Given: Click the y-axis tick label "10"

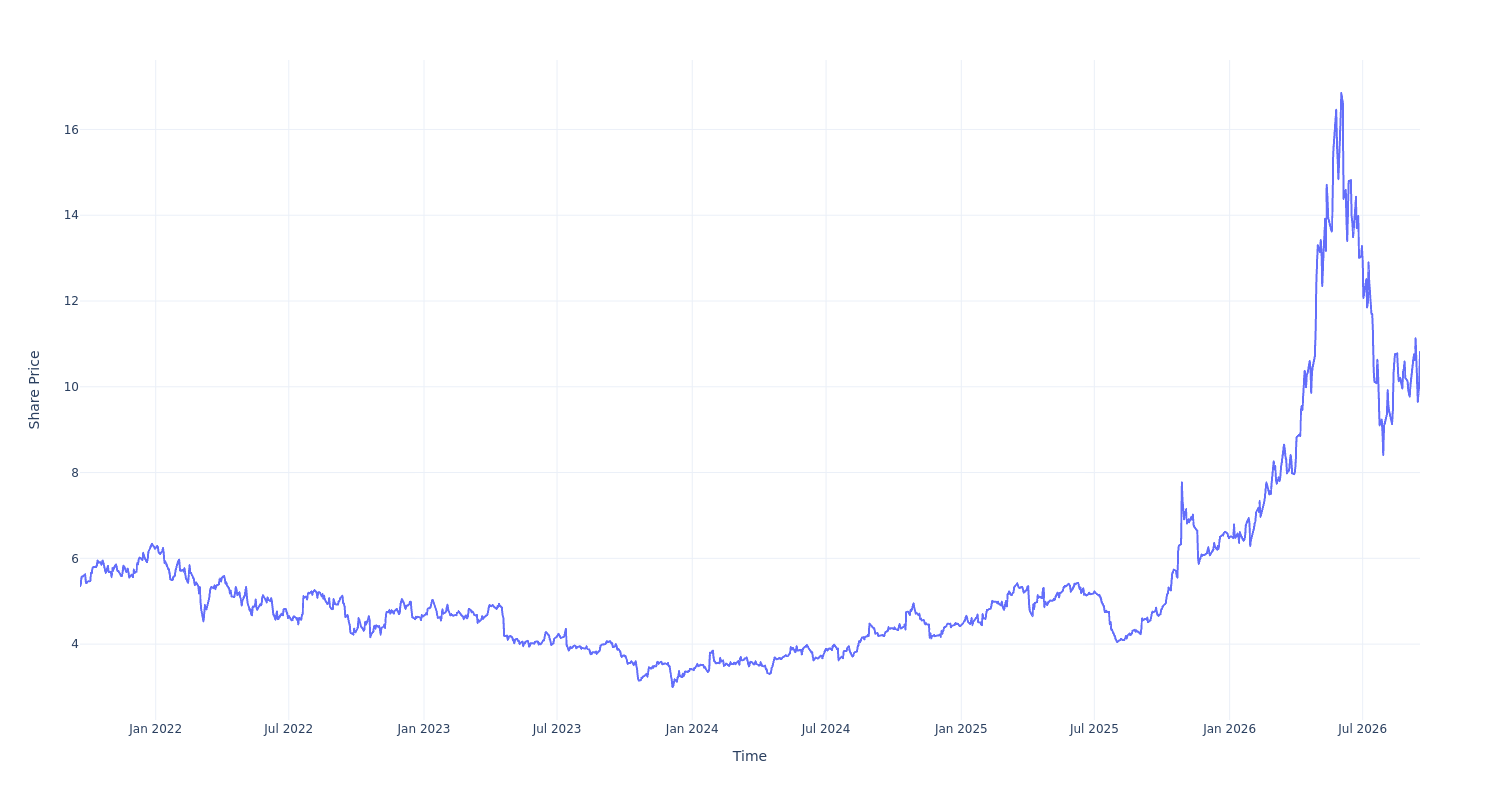Looking at the screenshot, I should pos(71,387).
